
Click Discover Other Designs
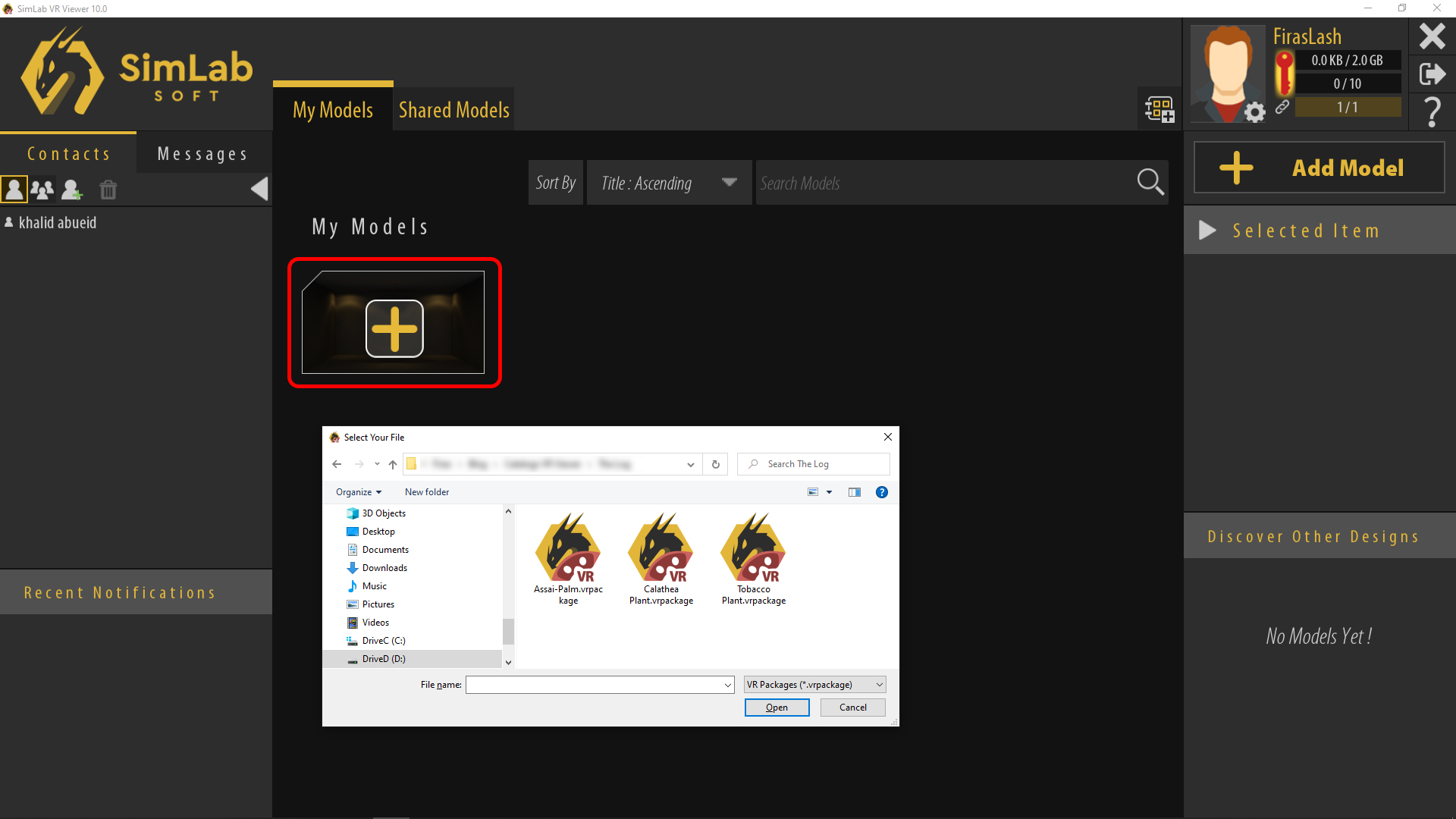1319,536
